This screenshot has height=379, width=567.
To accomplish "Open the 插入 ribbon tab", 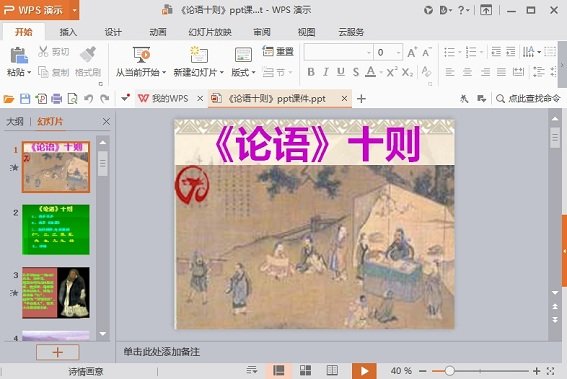I will tap(68, 32).
